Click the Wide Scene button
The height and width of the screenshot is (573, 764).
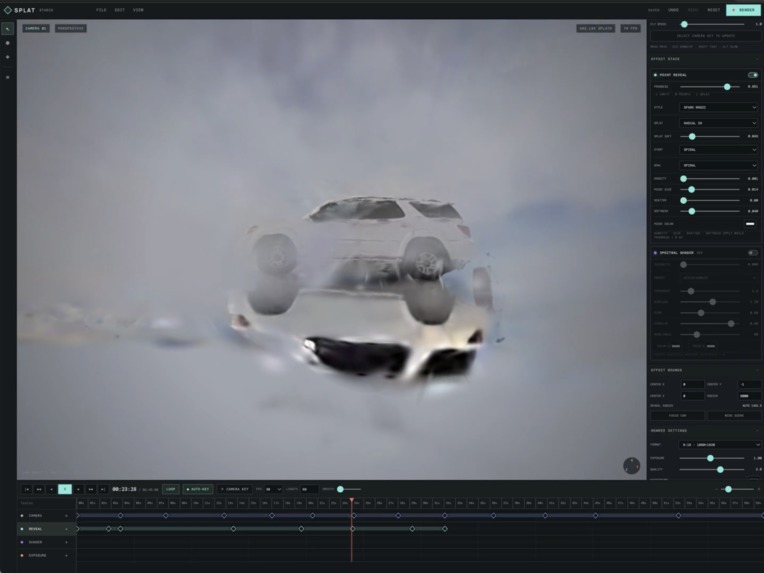click(x=734, y=416)
